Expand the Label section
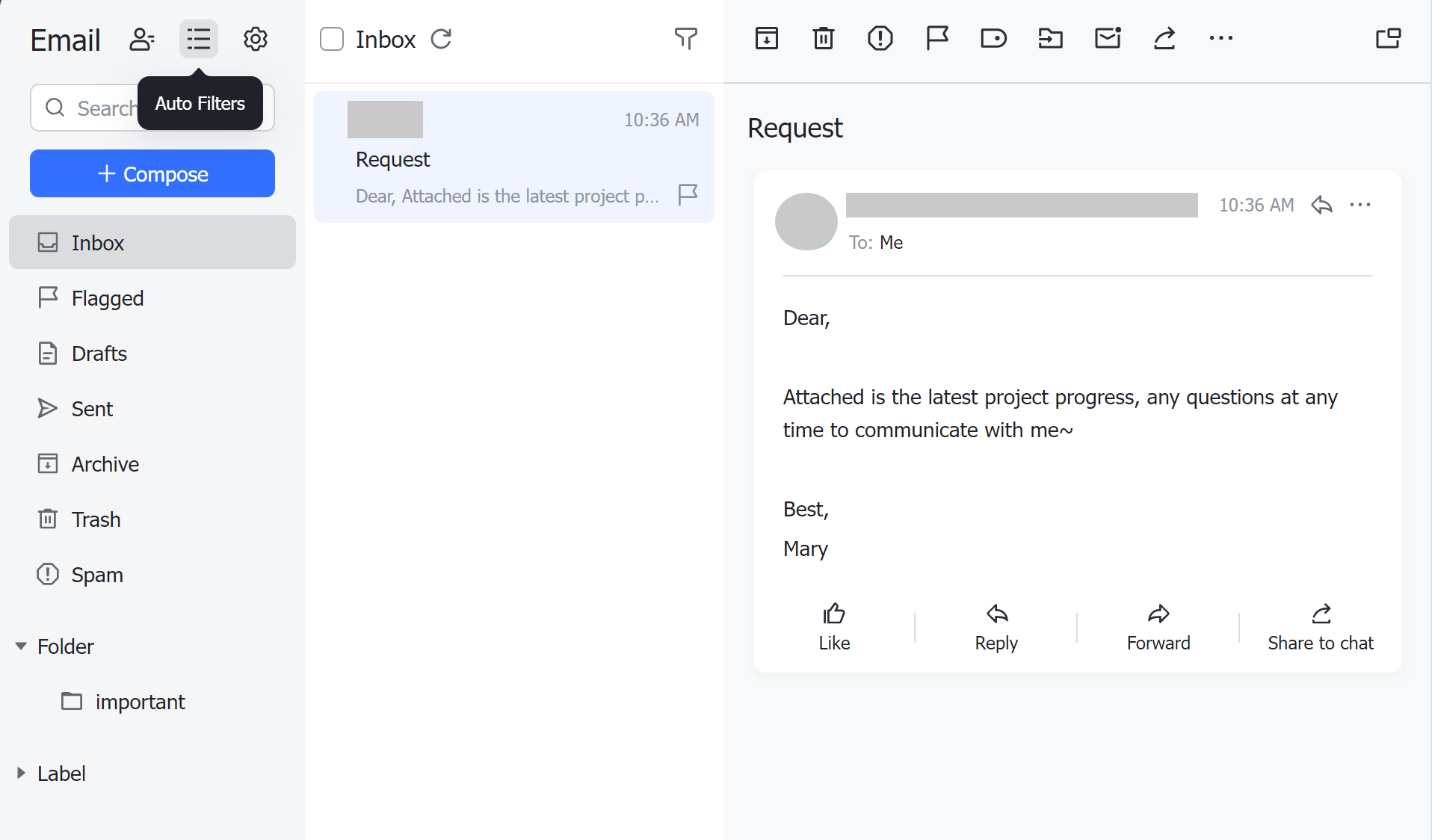This screenshot has height=840, width=1432. [20, 773]
